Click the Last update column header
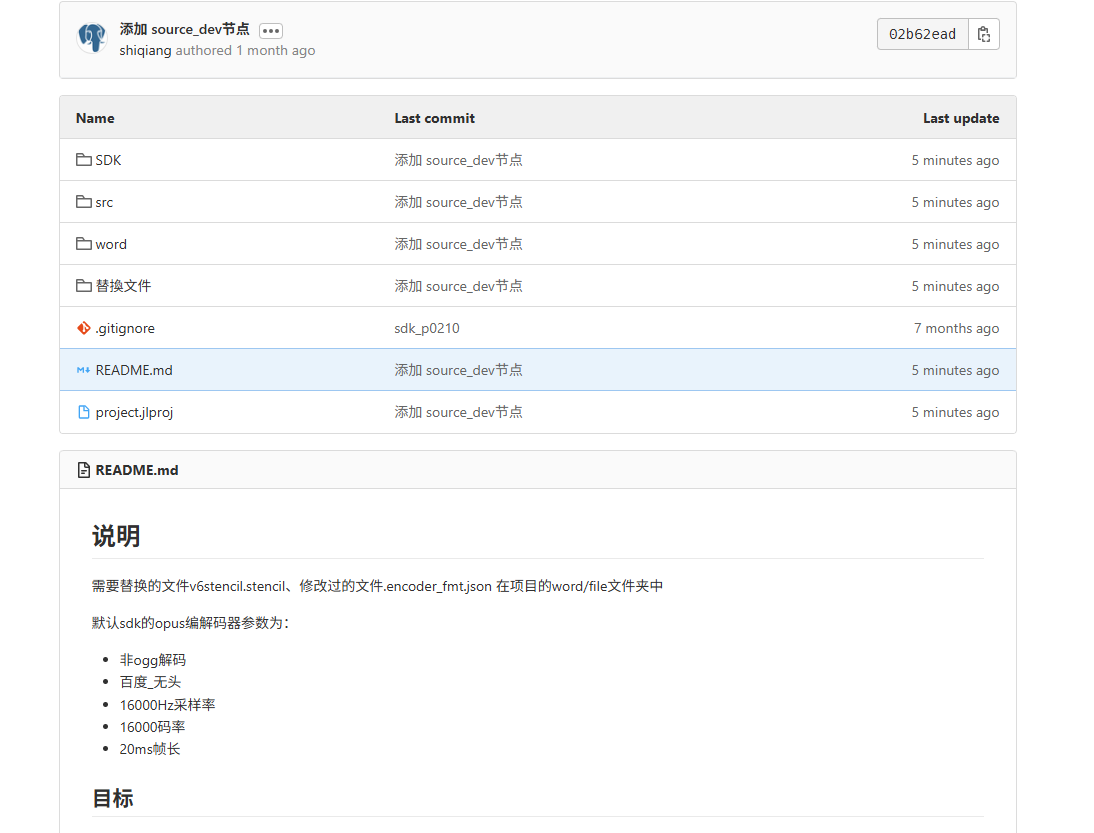Screen dimensions: 1094x833 pos(961,119)
